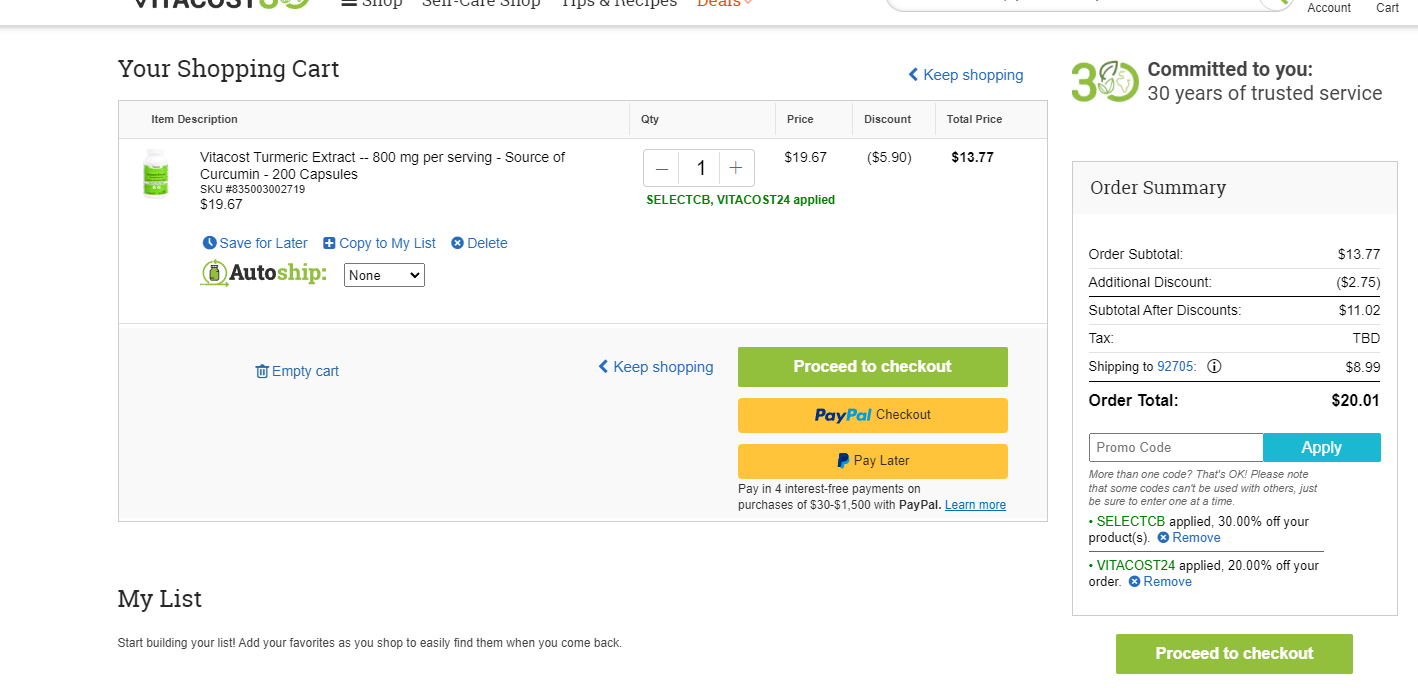The width and height of the screenshot is (1418, 691).
Task: Remove the SELECTCB promo code
Action: pos(1189,537)
